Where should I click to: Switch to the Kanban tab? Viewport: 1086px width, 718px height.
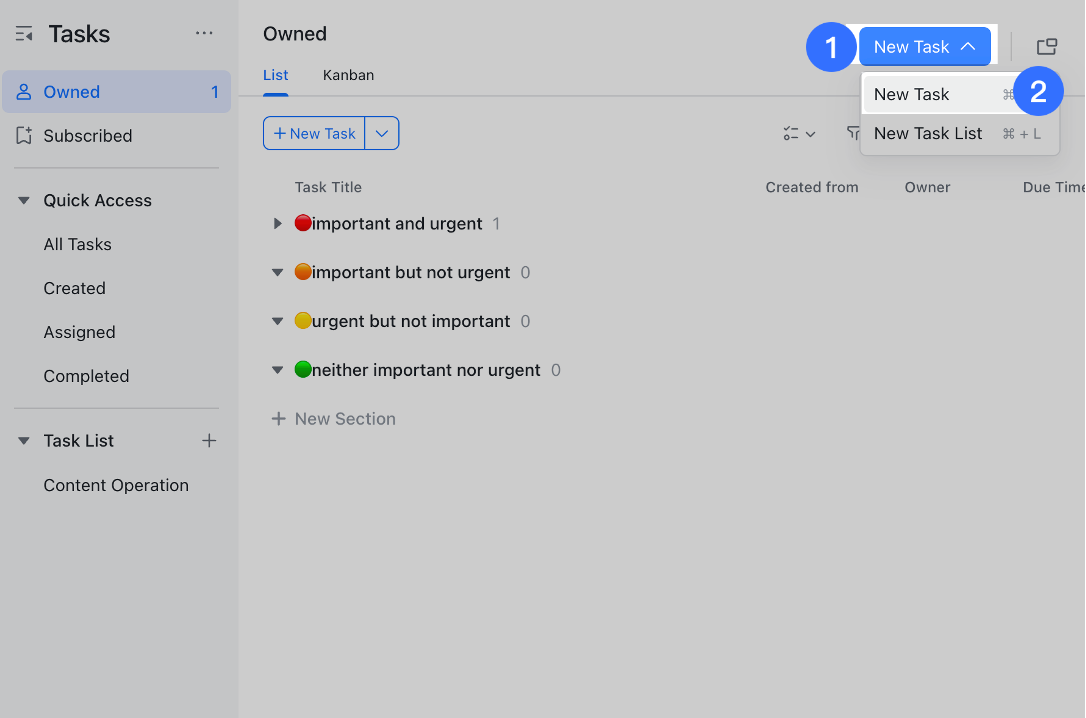[x=348, y=75]
